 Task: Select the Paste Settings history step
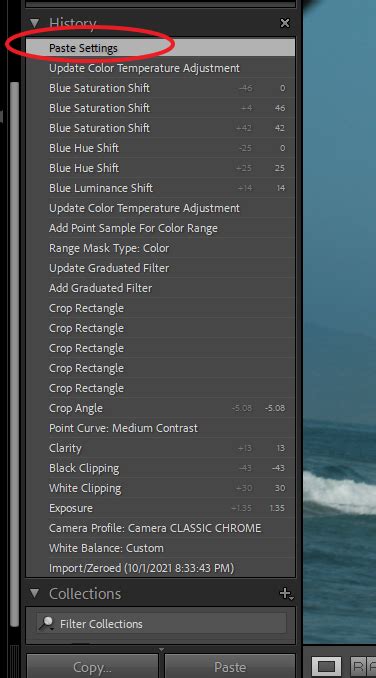coord(161,48)
